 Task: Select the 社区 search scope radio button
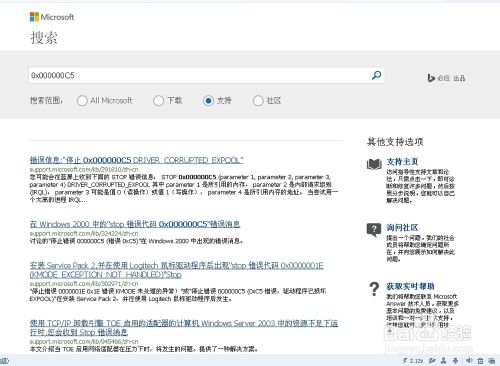(x=258, y=100)
